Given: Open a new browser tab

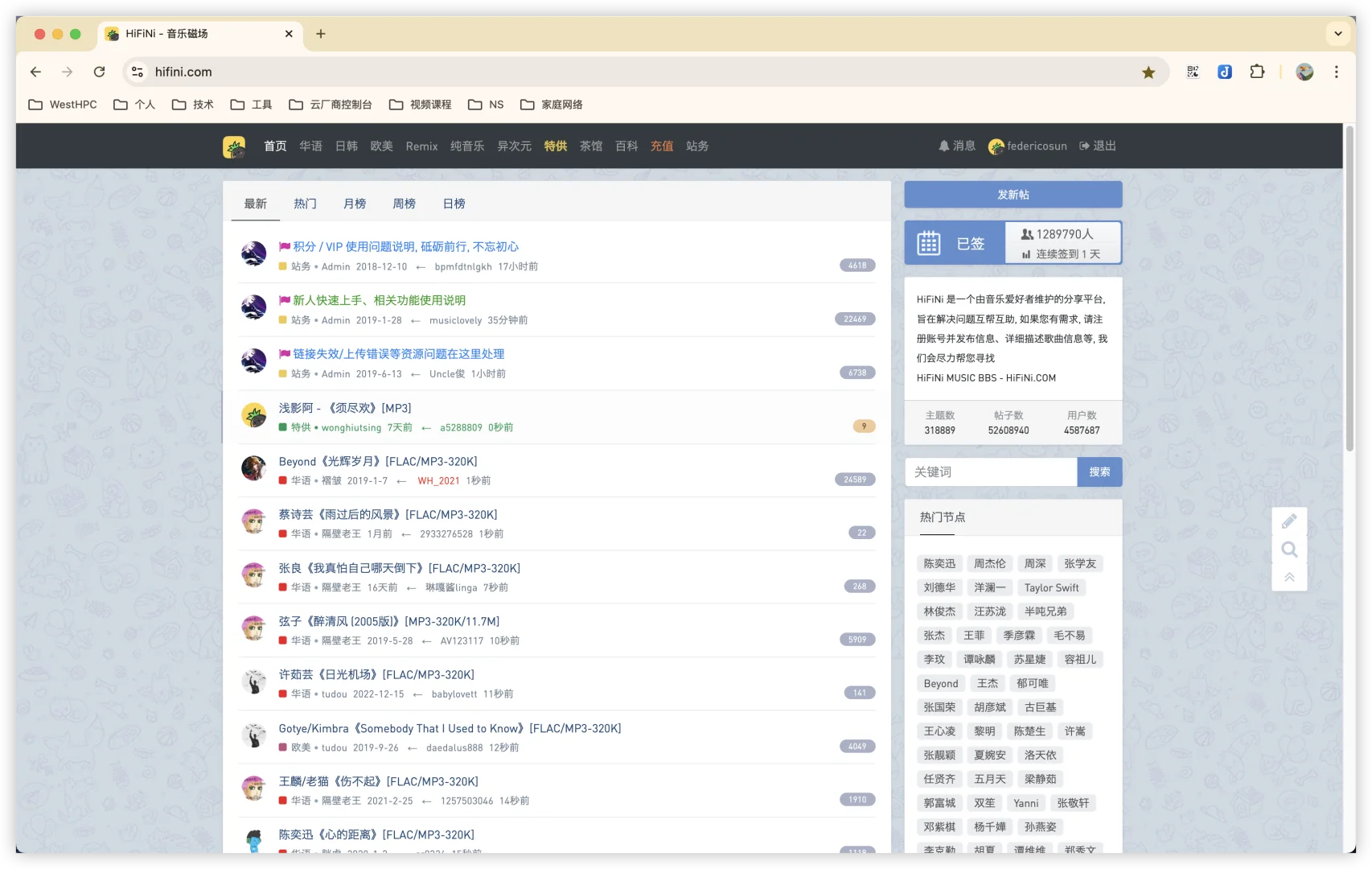Looking at the screenshot, I should click(321, 34).
